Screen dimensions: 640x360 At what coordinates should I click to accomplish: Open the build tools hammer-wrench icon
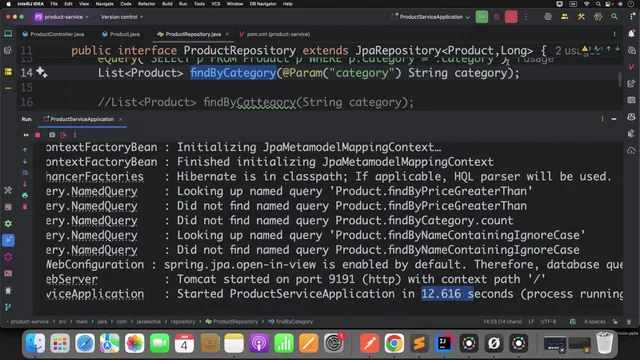click(581, 17)
